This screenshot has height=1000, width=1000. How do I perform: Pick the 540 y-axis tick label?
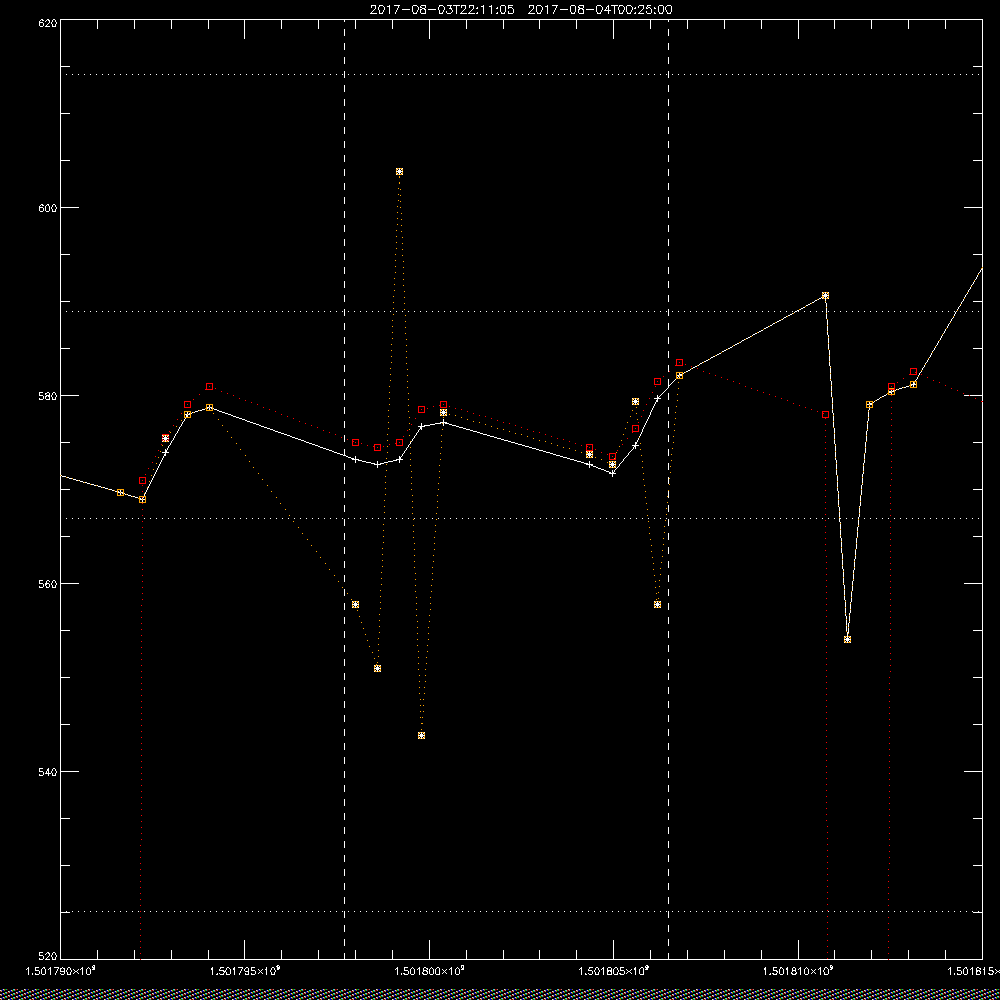click(48, 772)
